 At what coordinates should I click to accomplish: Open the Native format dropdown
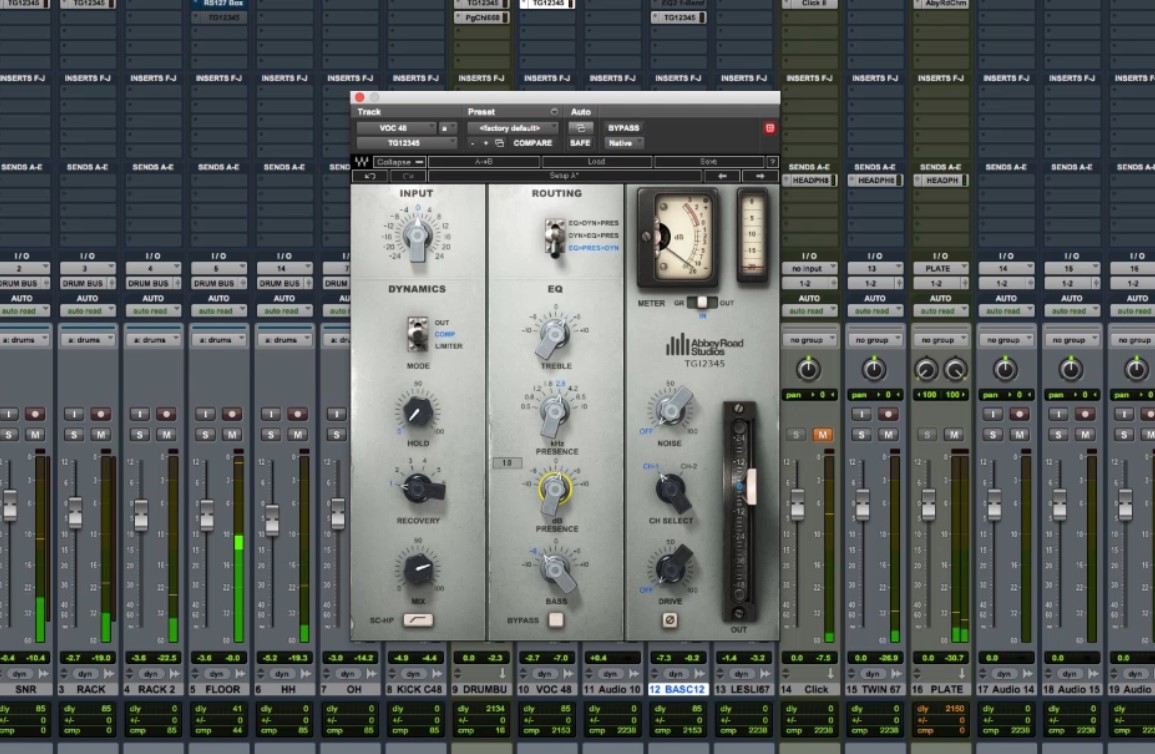[x=625, y=143]
